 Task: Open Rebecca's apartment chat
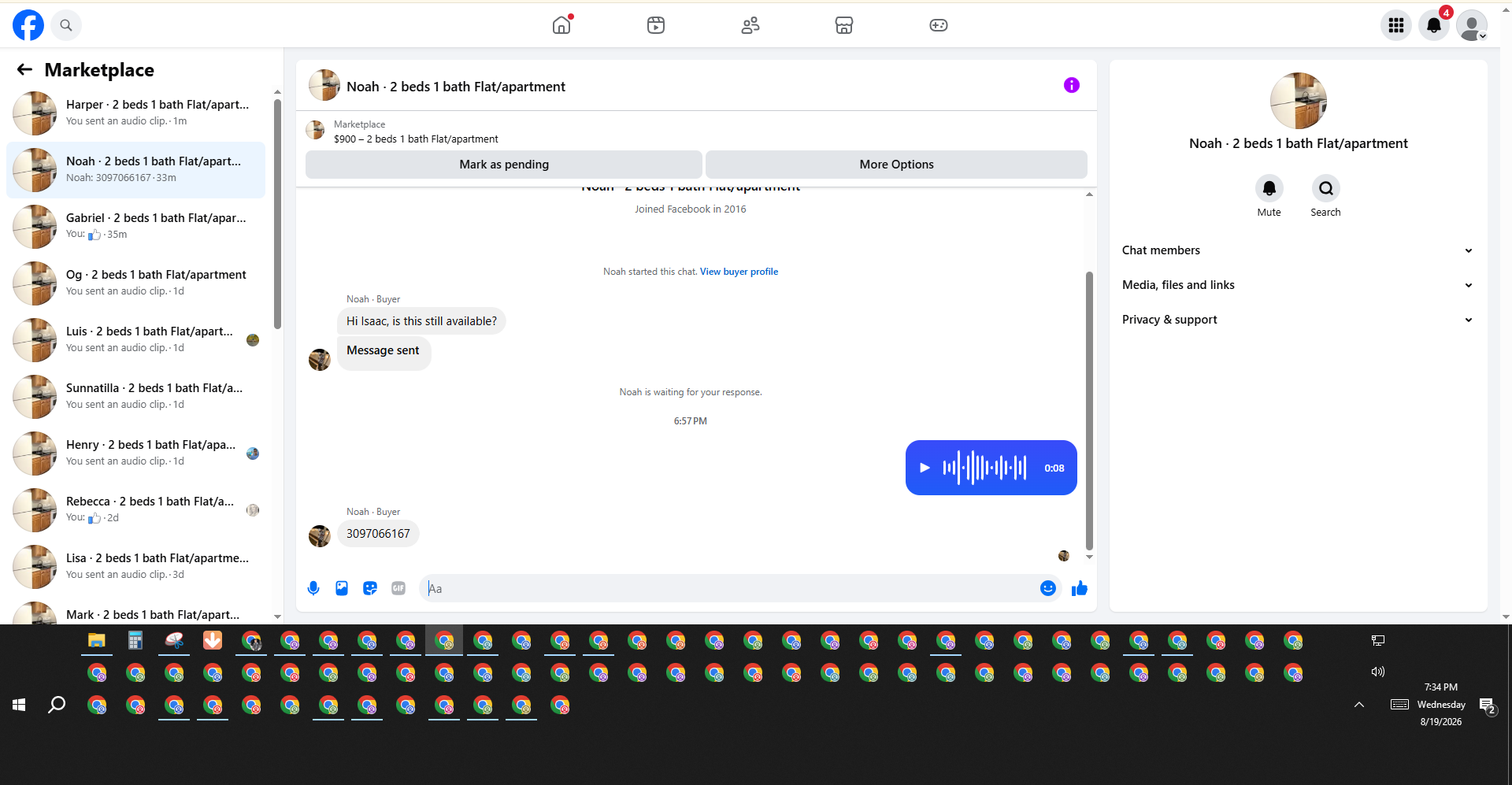(136, 510)
